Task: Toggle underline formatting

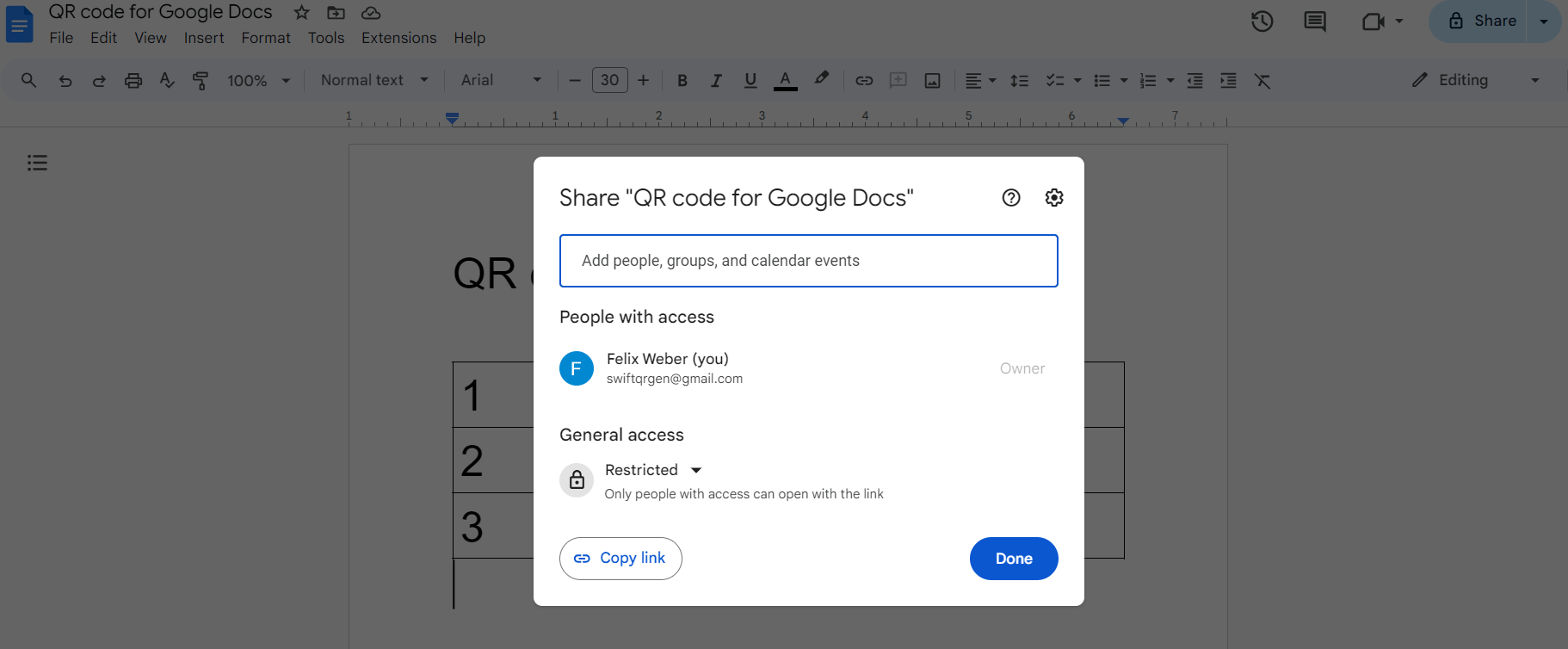Action: pos(750,80)
